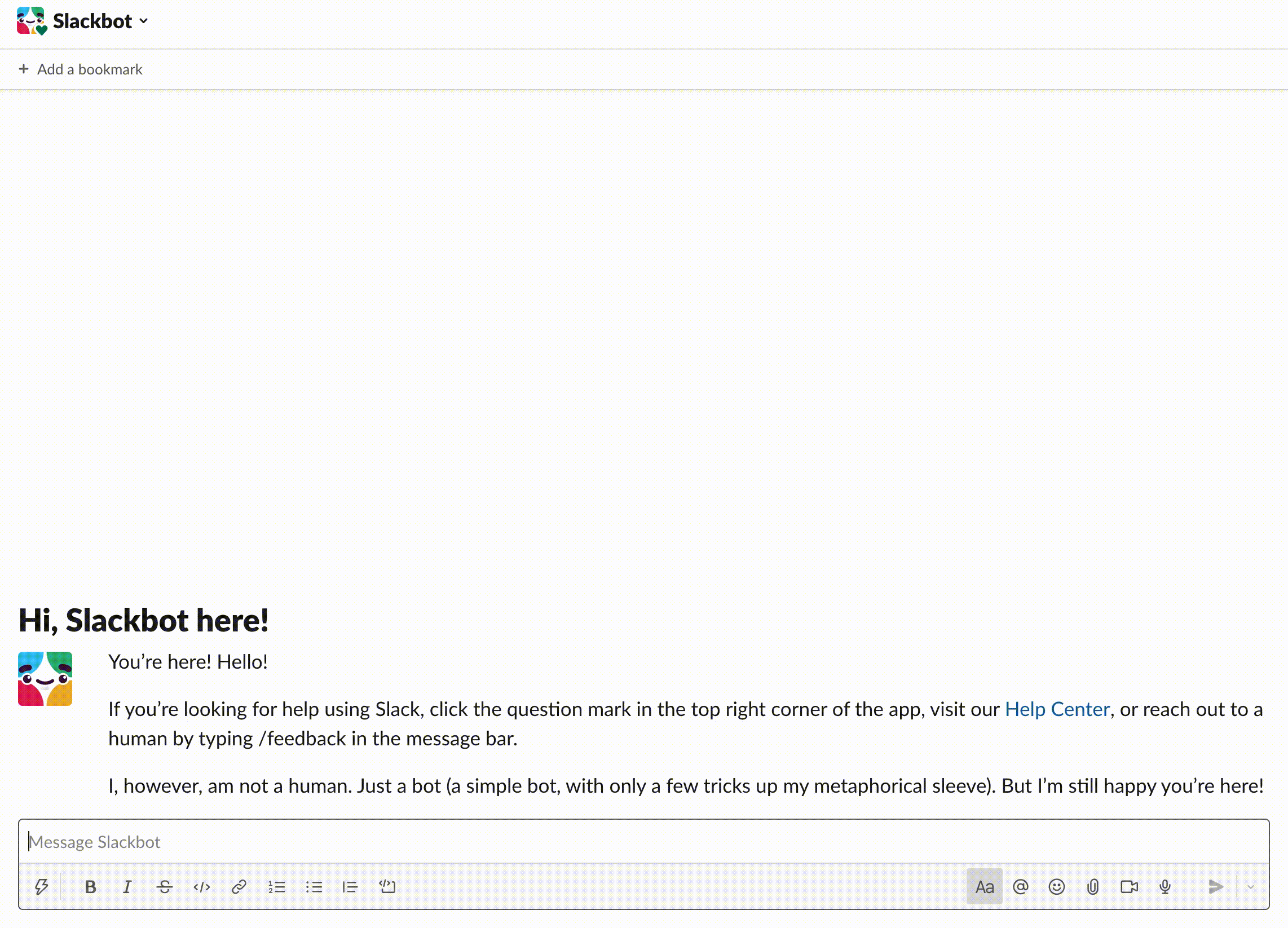1288x928 pixels.
Task: Apply inline code formatting
Action: (202, 886)
